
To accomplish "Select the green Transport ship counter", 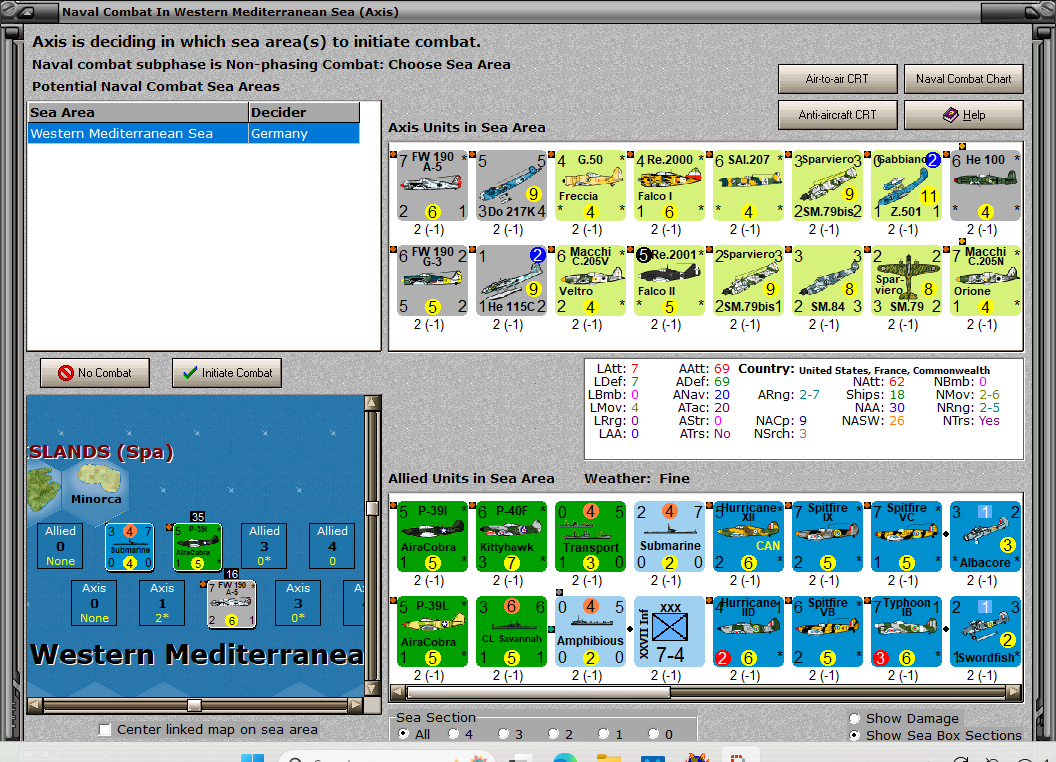I will (x=590, y=537).
